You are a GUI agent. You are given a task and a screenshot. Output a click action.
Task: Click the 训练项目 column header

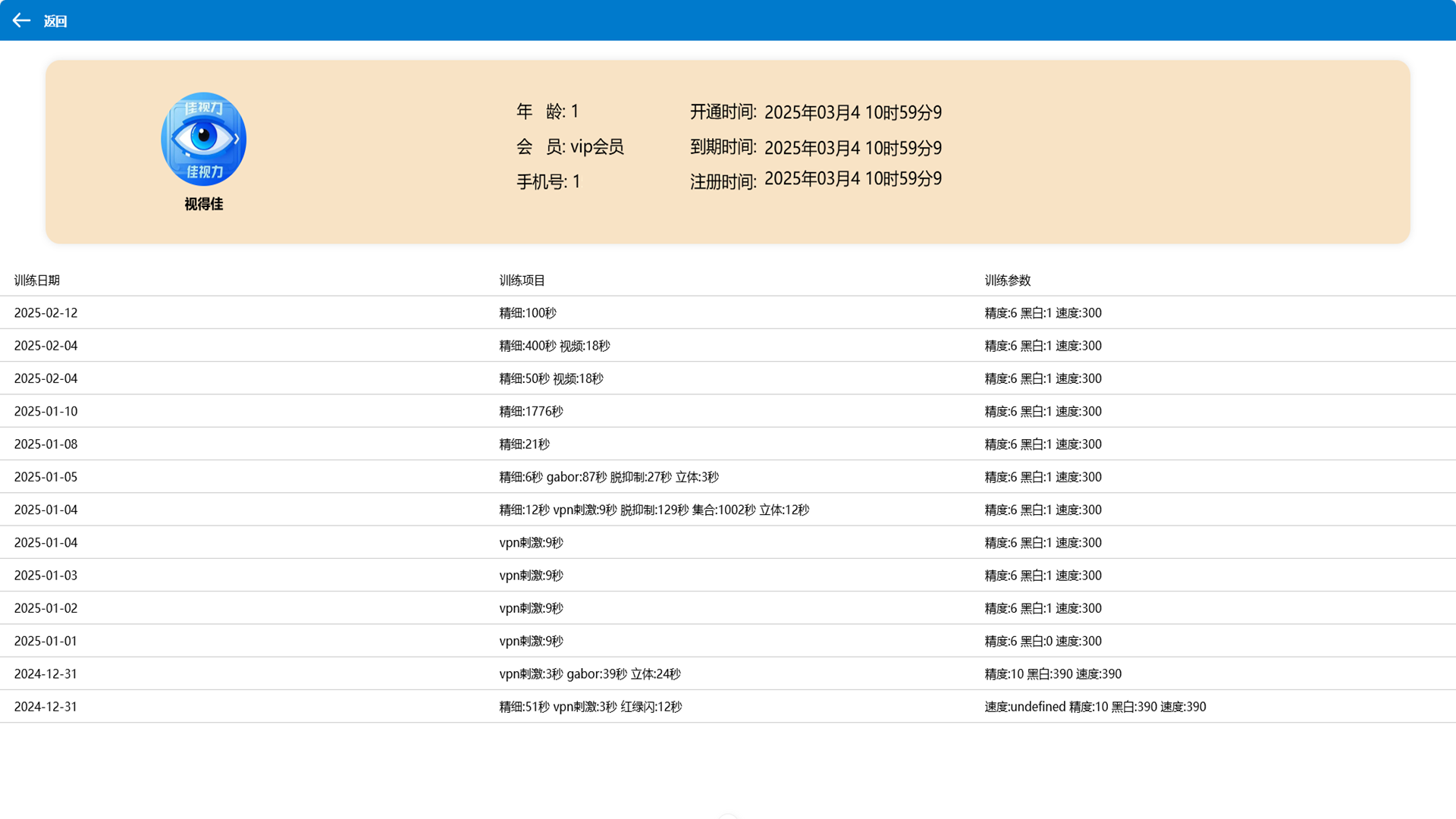click(522, 280)
